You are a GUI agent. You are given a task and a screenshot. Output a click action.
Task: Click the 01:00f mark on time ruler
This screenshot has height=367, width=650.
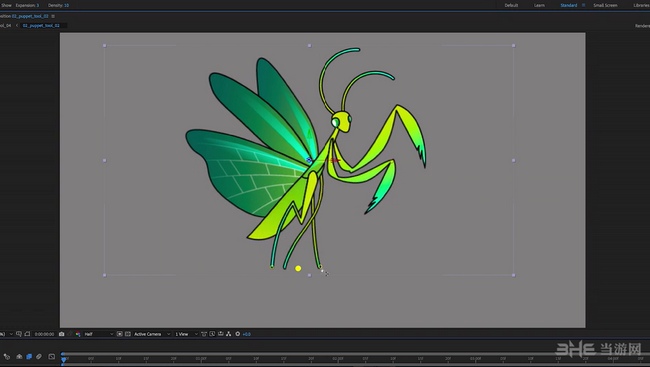201,358
